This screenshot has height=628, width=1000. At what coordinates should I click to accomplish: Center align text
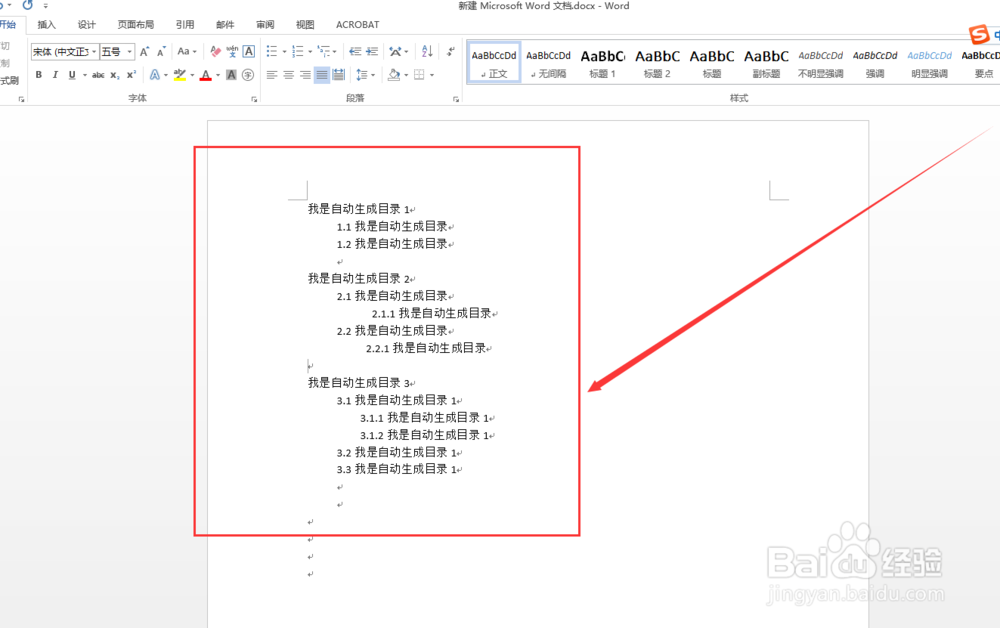[x=288, y=75]
